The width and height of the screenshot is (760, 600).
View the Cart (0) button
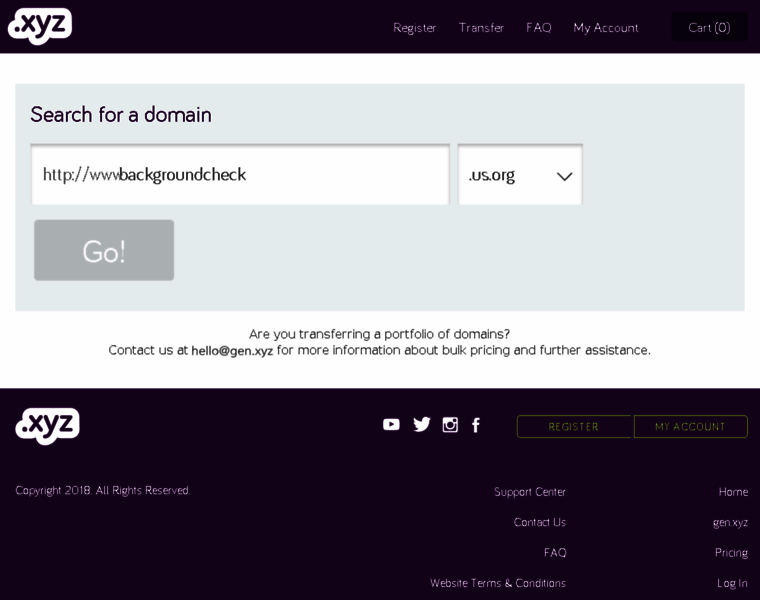pos(709,28)
